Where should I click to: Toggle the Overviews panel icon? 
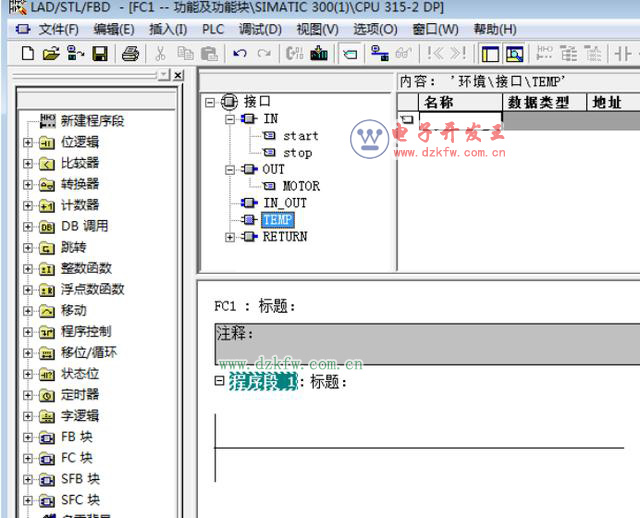[490, 53]
